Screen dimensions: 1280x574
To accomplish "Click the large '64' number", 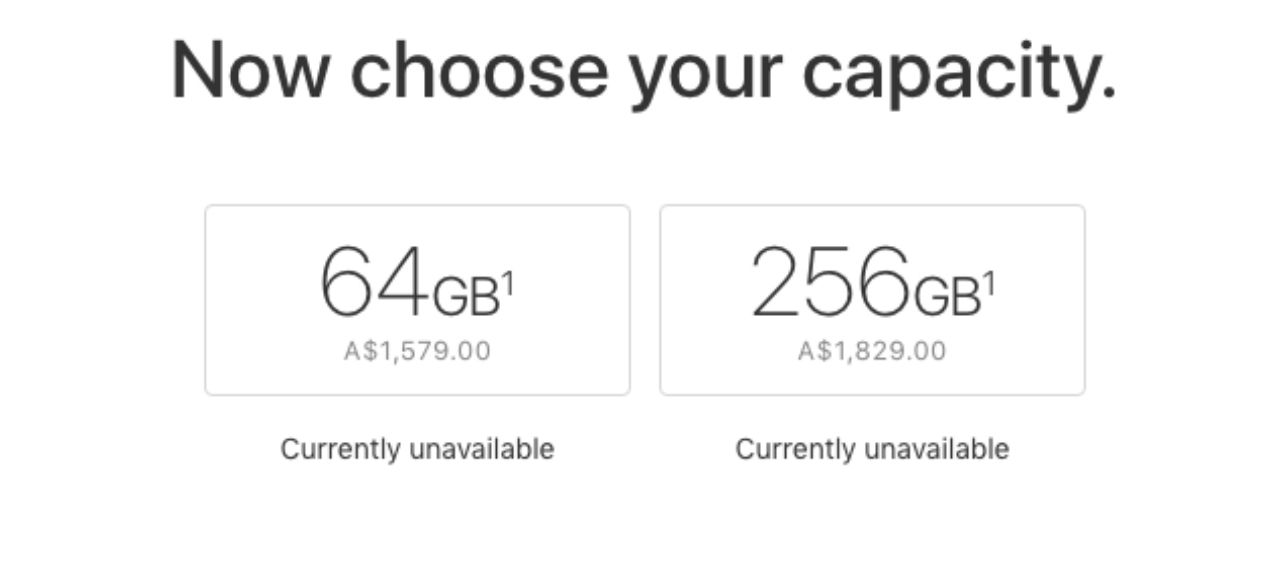I will (x=373, y=282).
